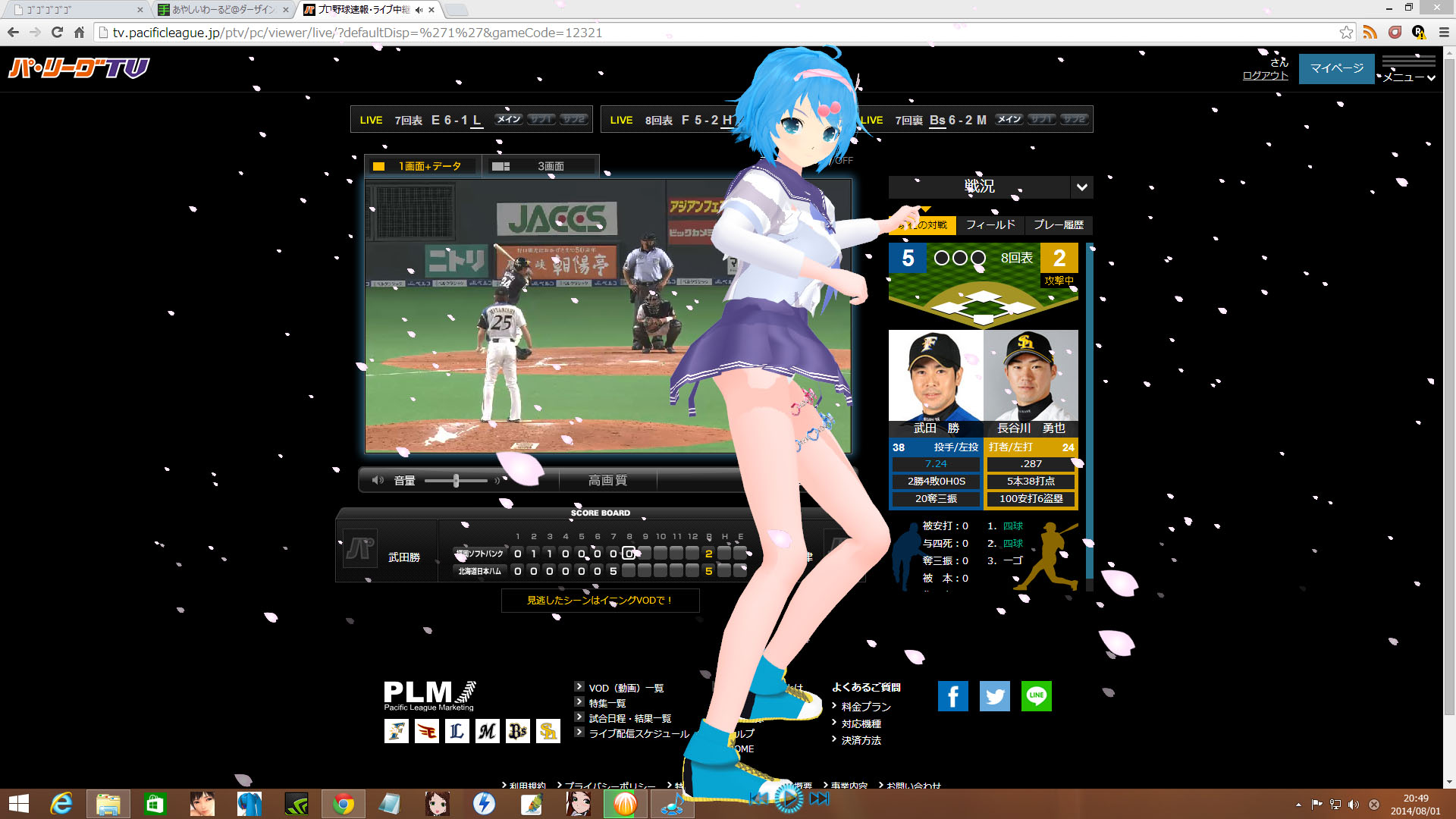Open the Lions team logo link
Screen dimensions: 1456x819
457,731
